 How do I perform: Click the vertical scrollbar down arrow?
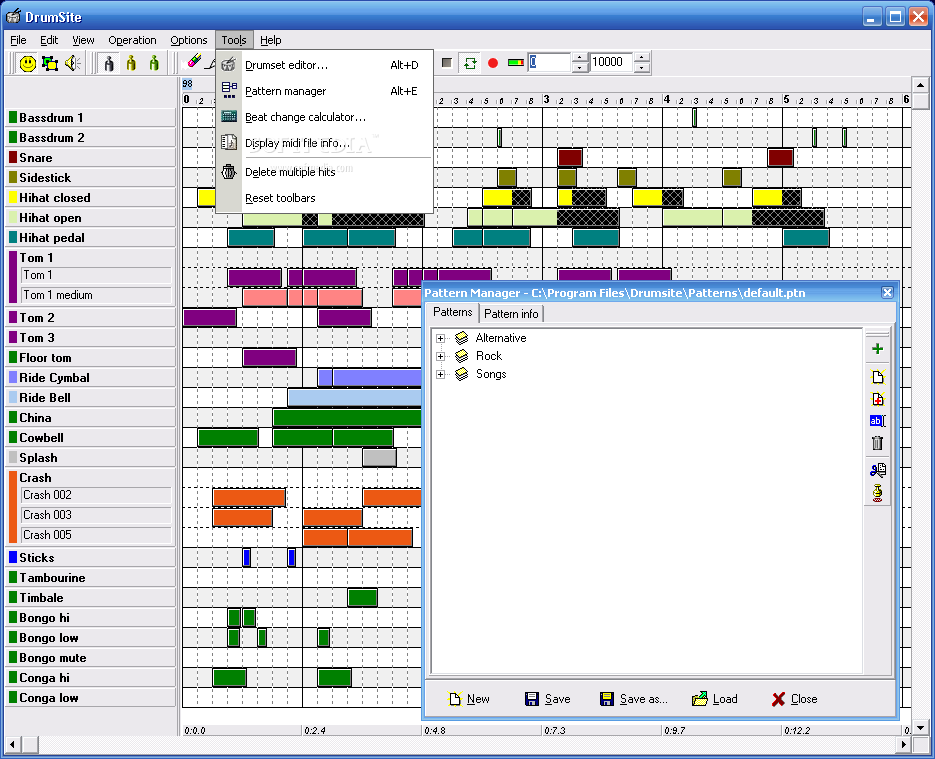[921, 727]
